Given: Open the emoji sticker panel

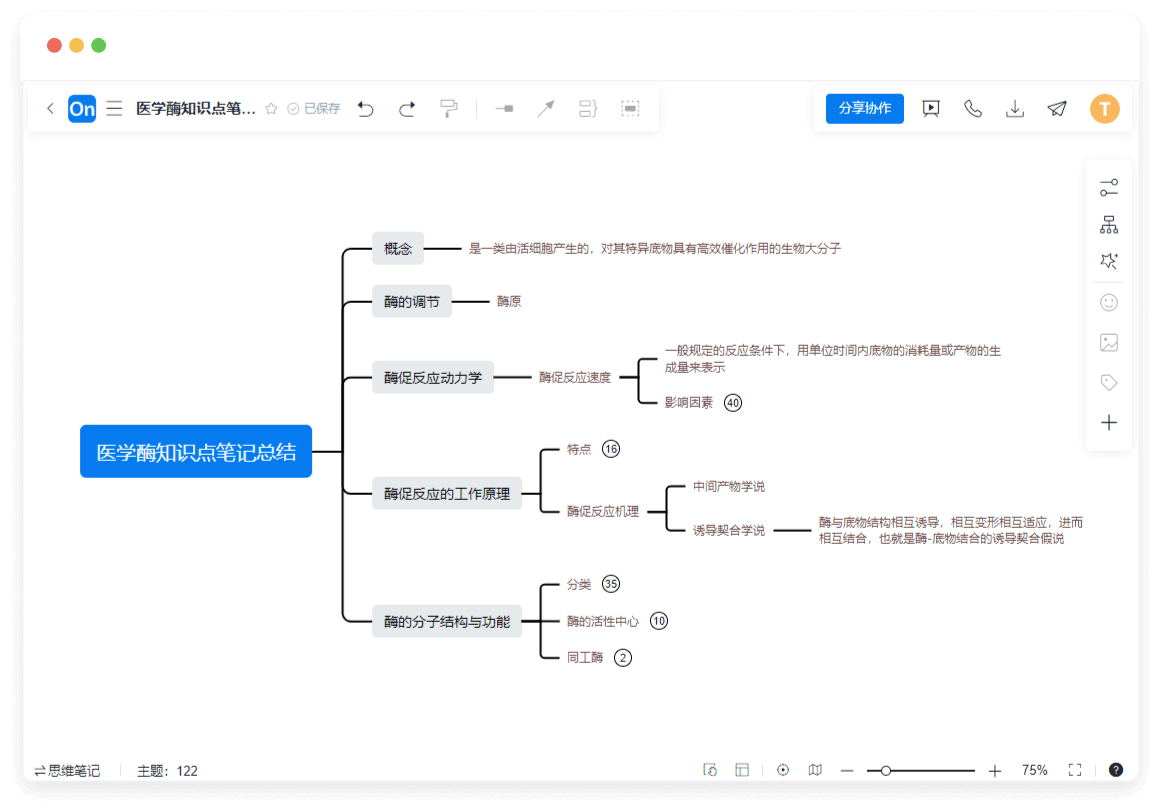Looking at the screenshot, I should [x=1108, y=302].
